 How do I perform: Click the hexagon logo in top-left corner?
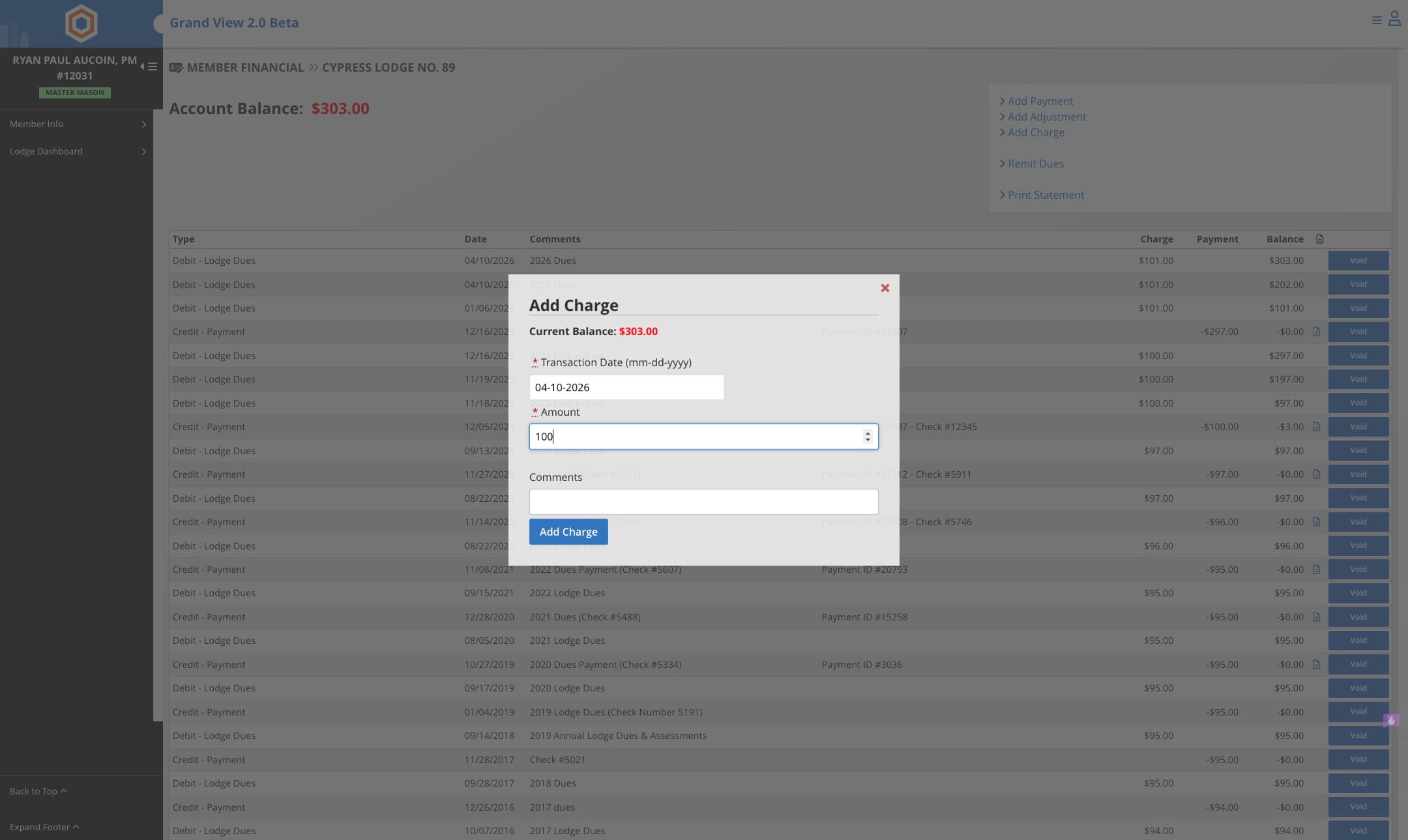pos(81,23)
